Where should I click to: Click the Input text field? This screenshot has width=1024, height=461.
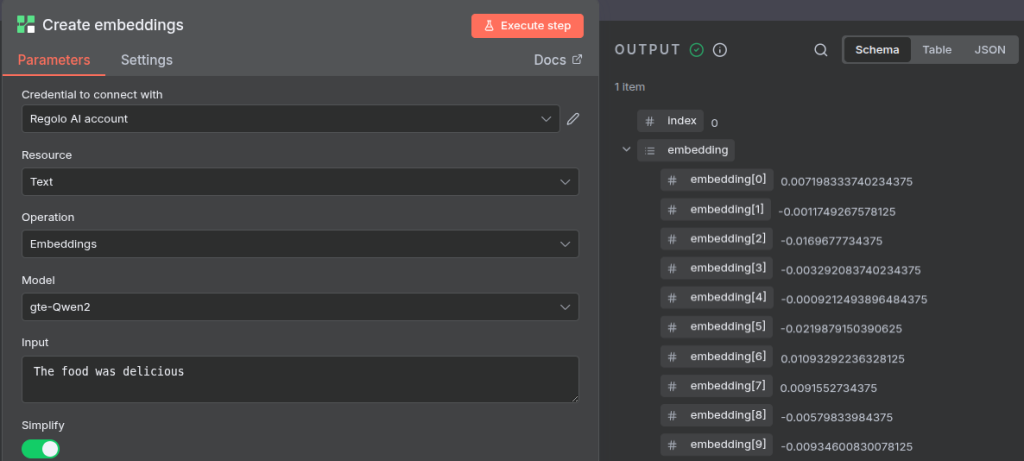click(x=299, y=379)
